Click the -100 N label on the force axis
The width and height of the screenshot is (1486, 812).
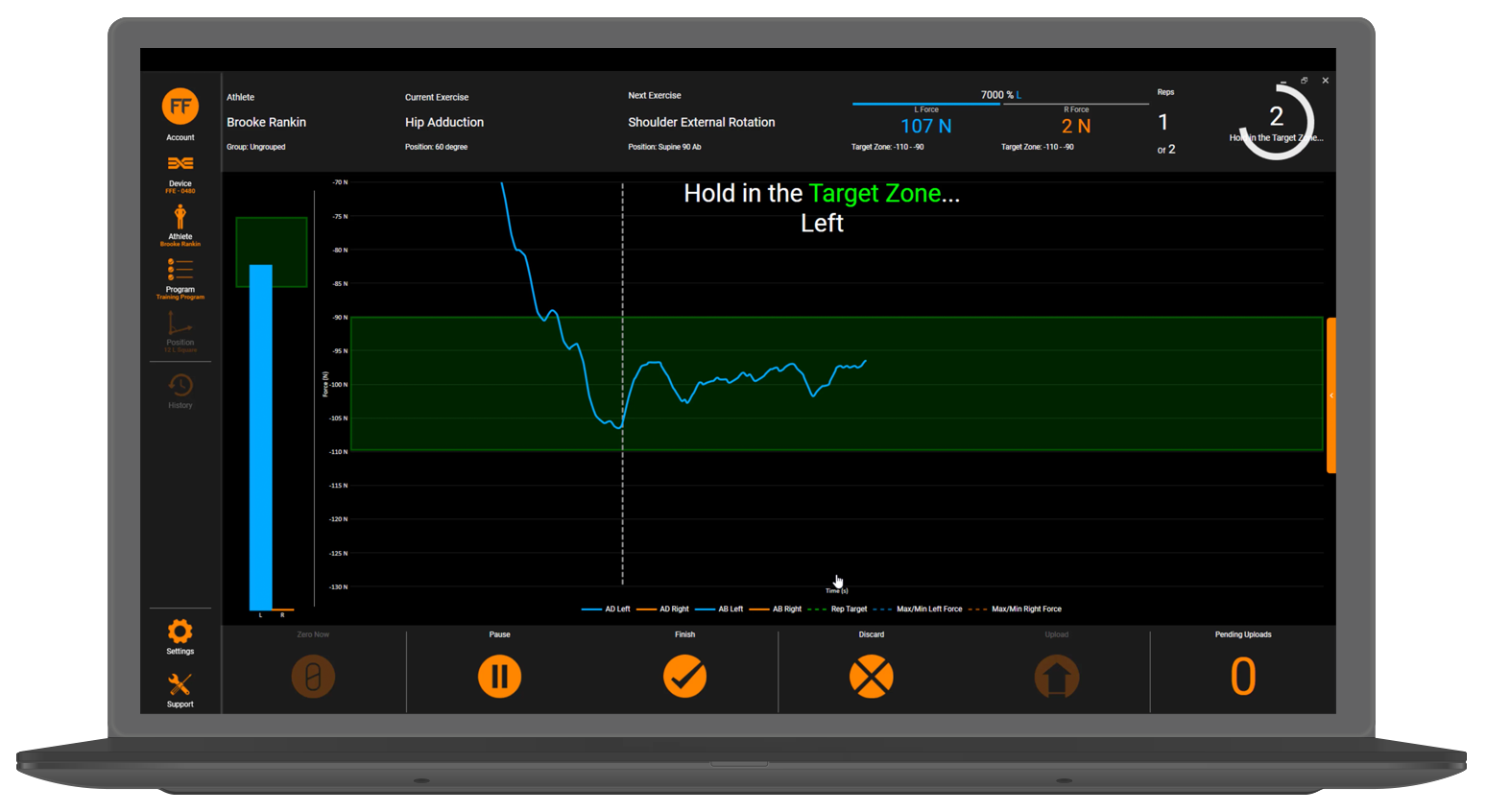tap(338, 385)
